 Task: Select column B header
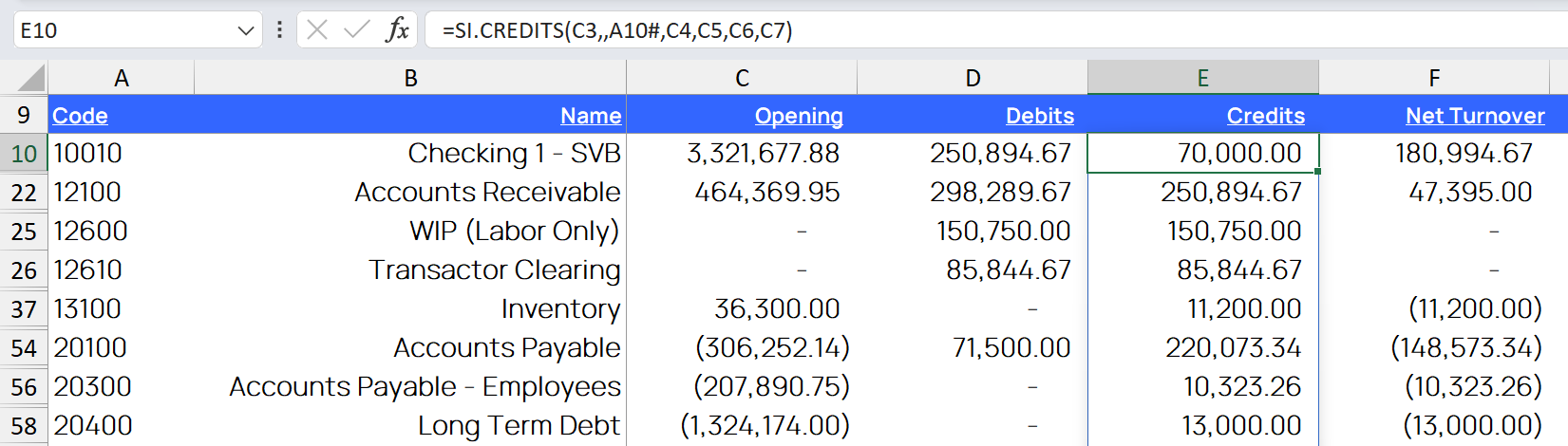[x=410, y=78]
